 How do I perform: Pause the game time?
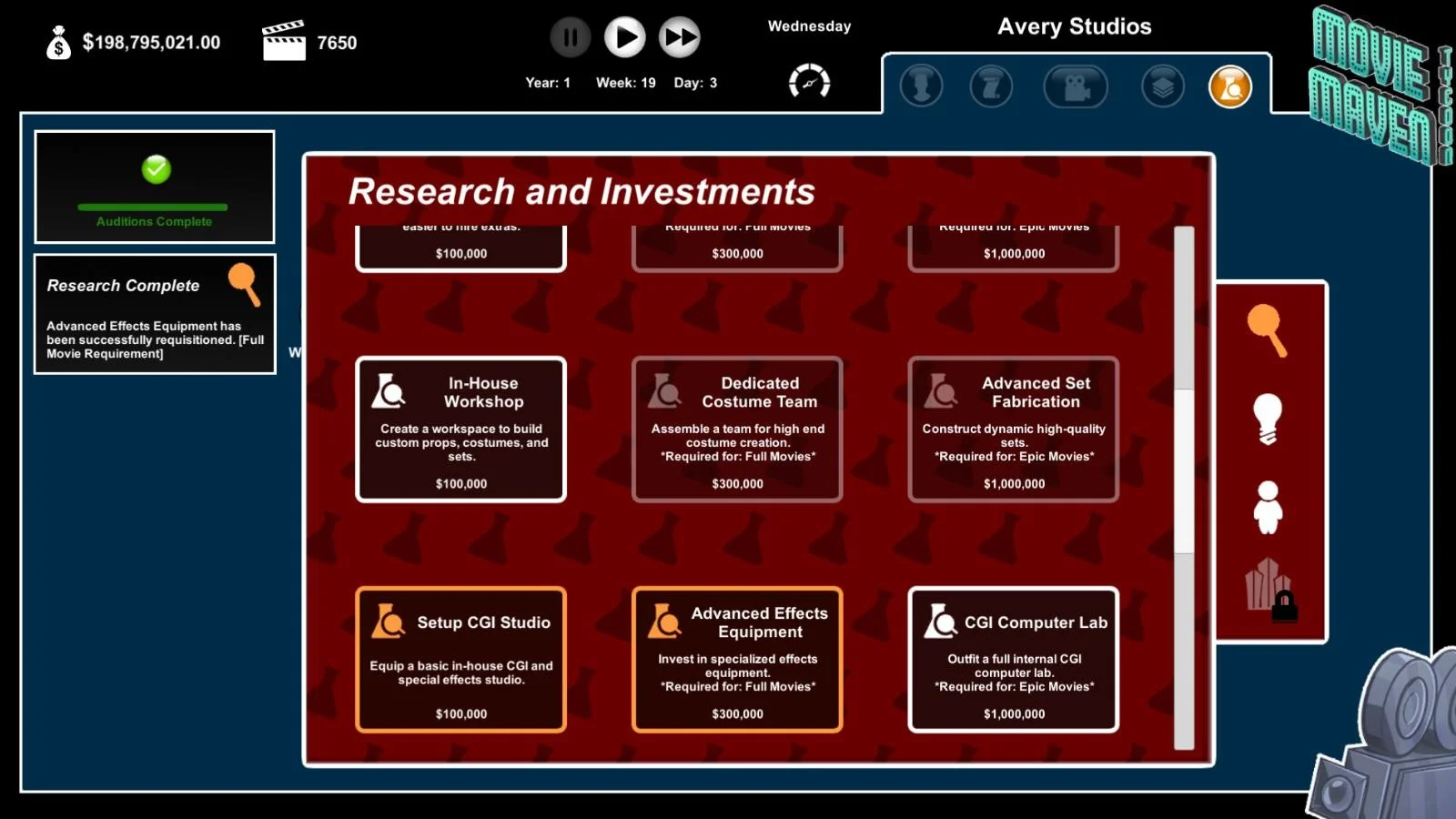(x=571, y=37)
